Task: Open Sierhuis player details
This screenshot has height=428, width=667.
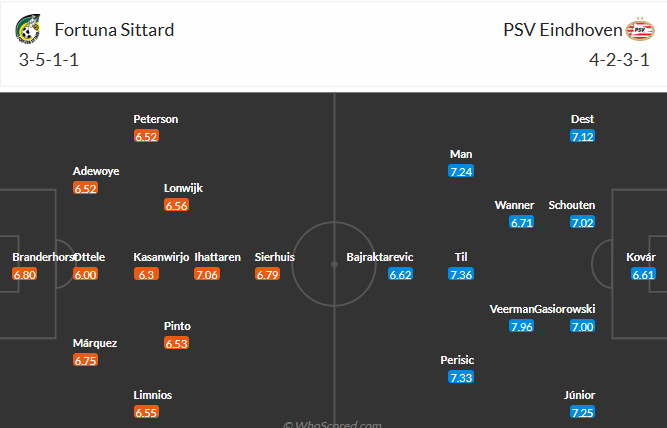Action: tap(275, 257)
